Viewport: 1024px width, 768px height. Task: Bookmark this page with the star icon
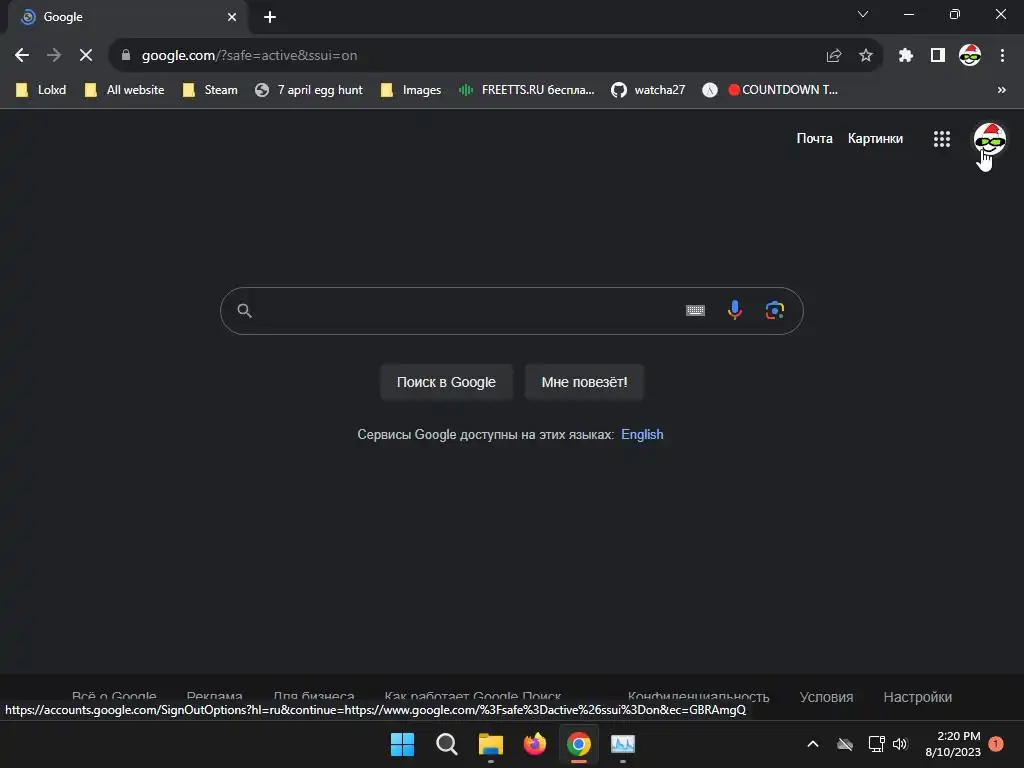(x=866, y=56)
